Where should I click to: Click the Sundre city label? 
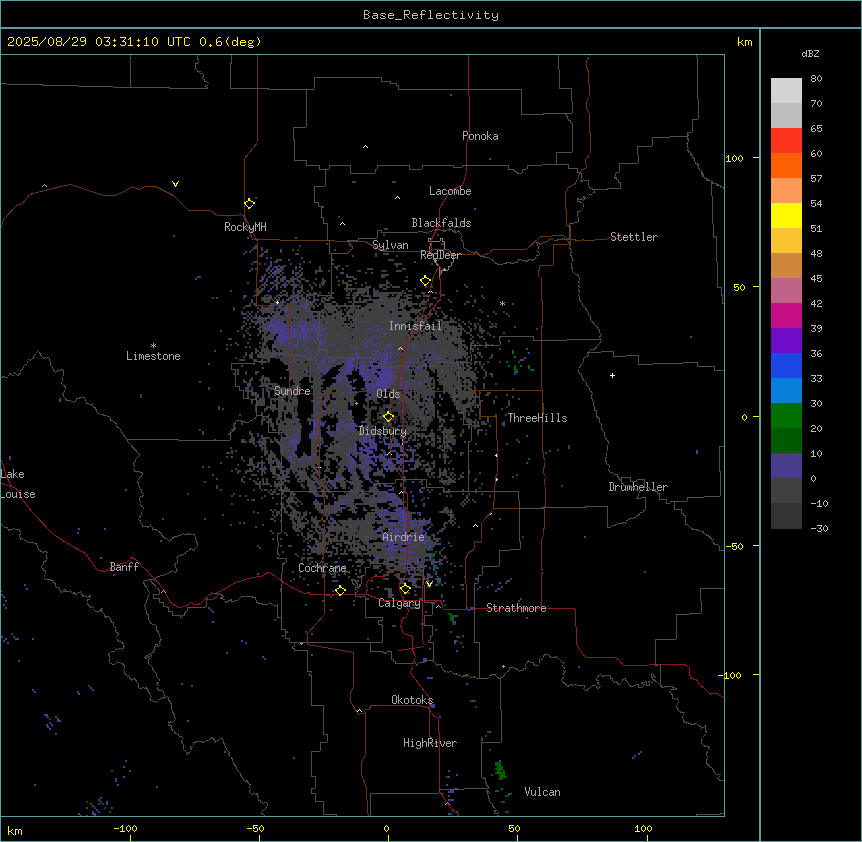click(292, 391)
